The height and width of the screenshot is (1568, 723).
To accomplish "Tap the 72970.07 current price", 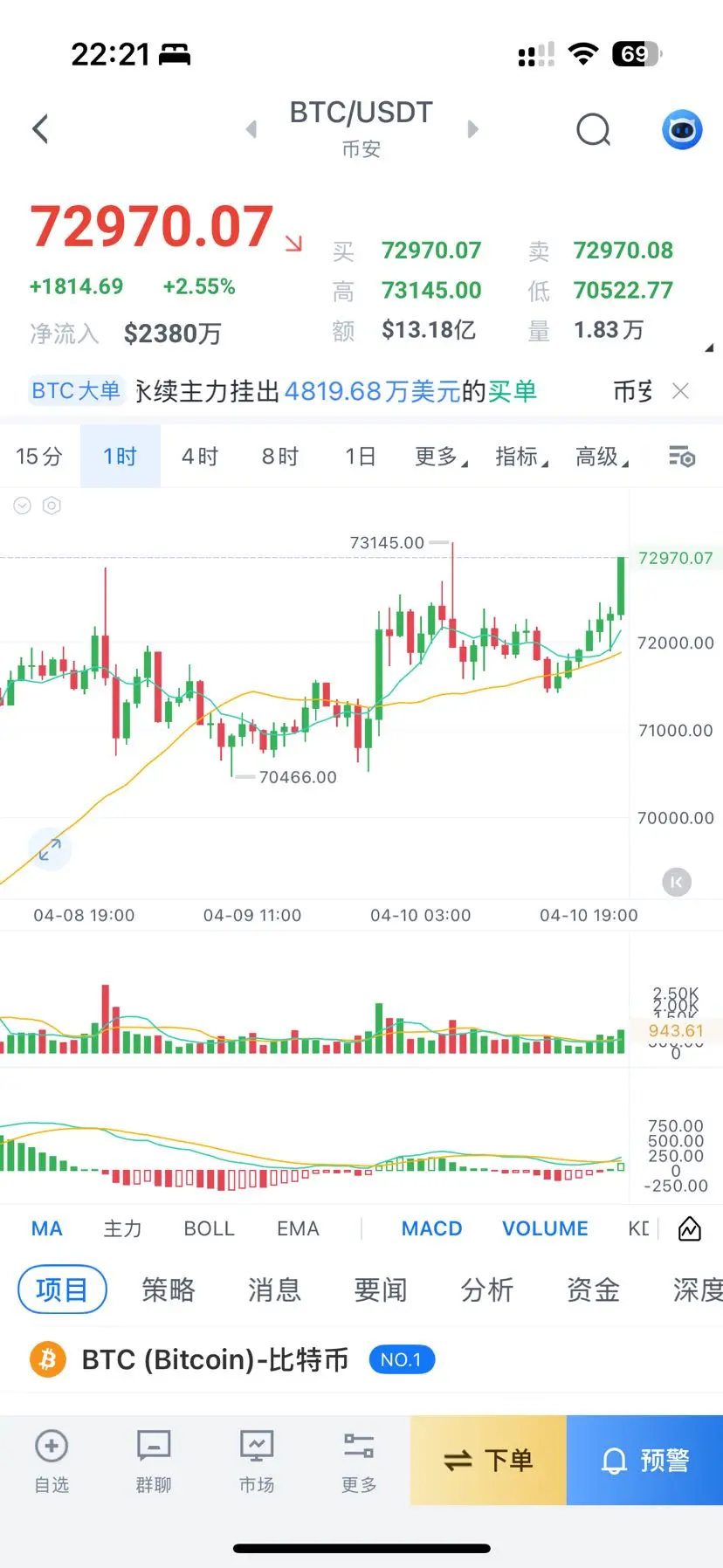I will click(x=152, y=226).
